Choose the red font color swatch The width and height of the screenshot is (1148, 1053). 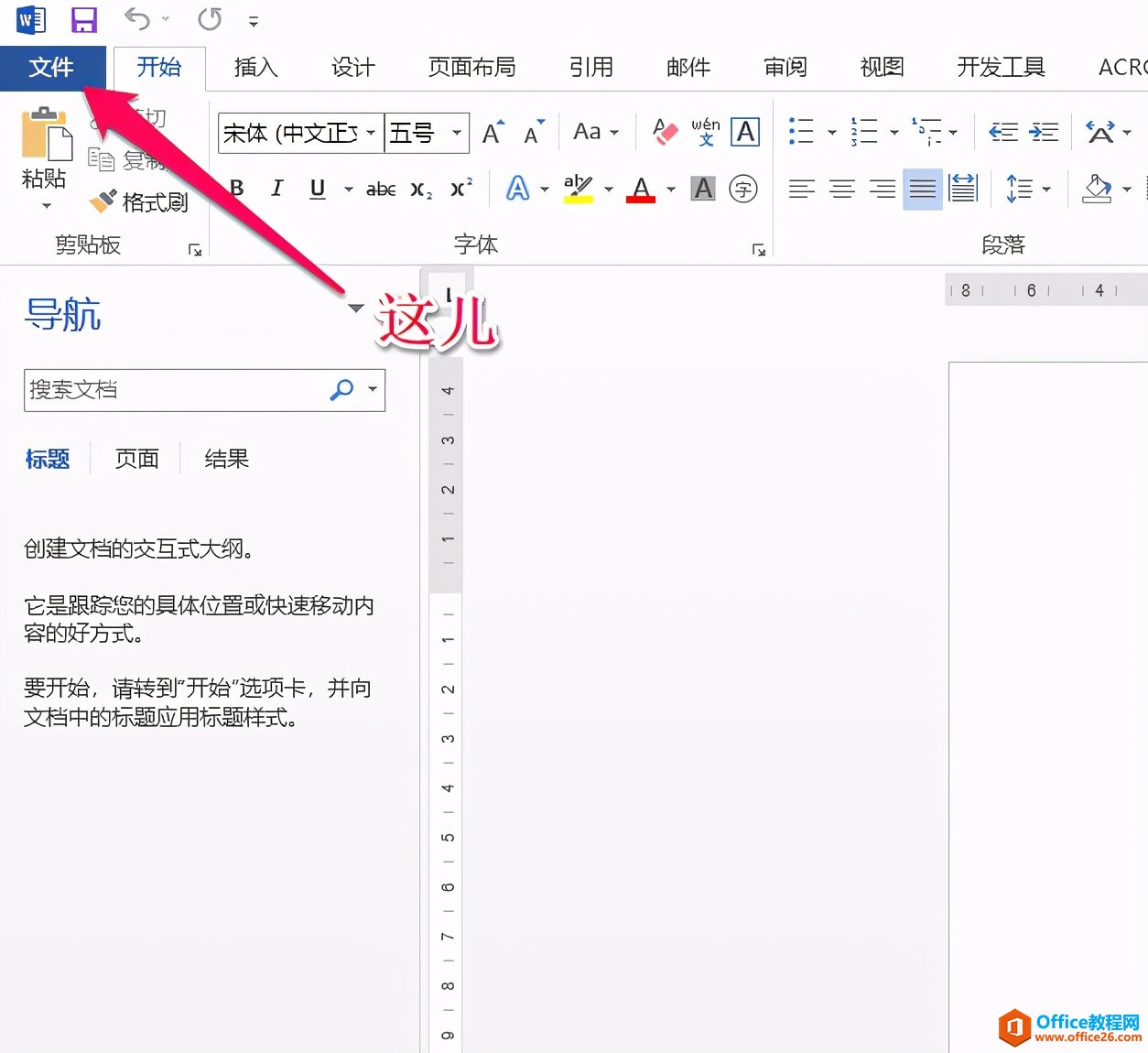click(x=641, y=189)
